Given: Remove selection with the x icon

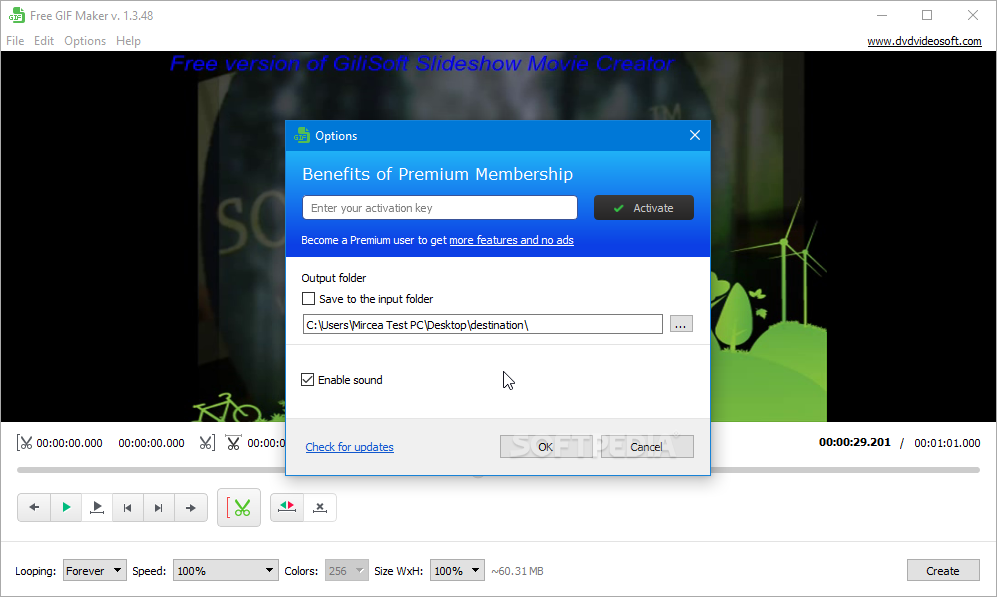Looking at the screenshot, I should click(x=320, y=507).
